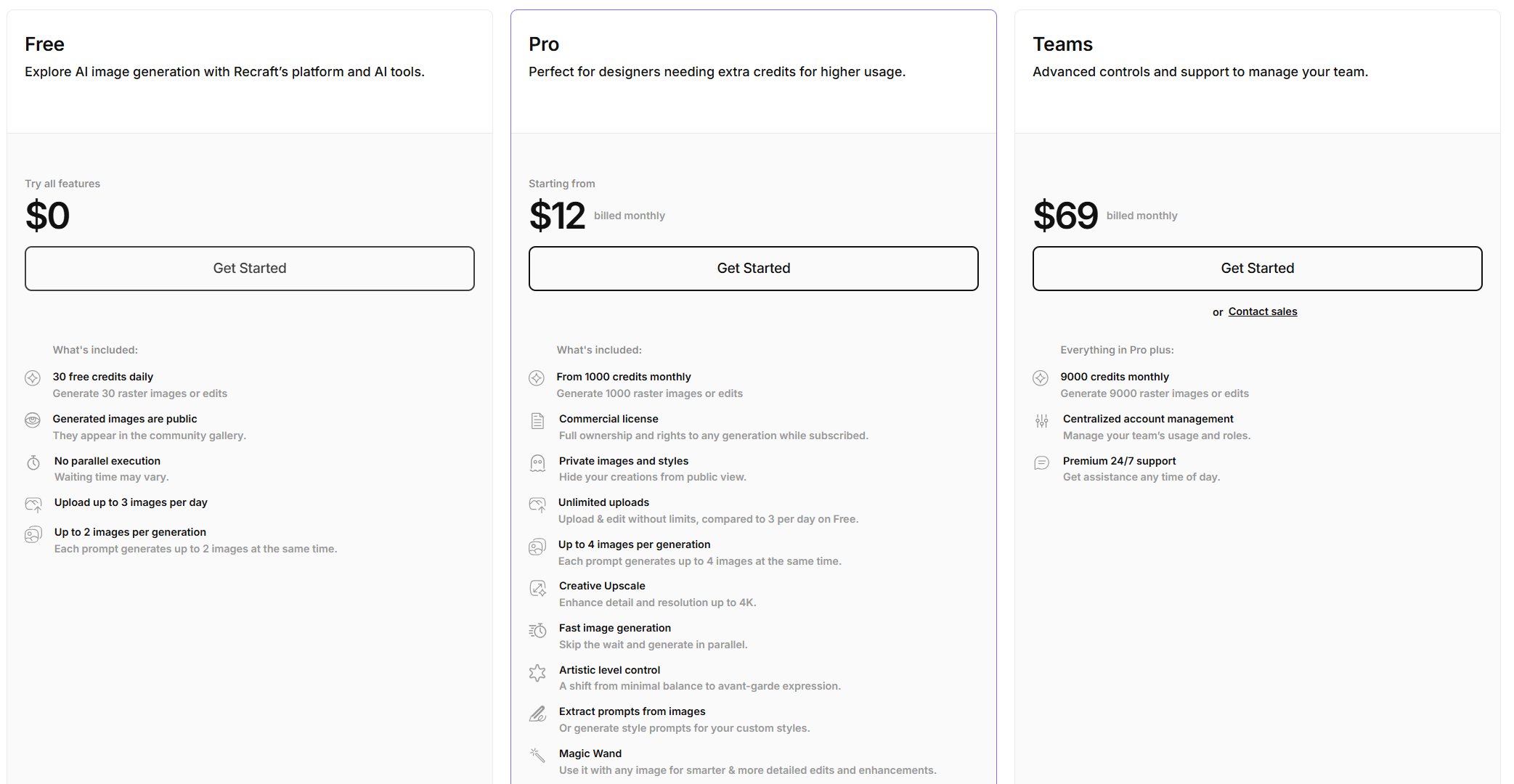Click the Centralized account management sliders icon
The height and width of the screenshot is (784, 1514).
point(1041,421)
